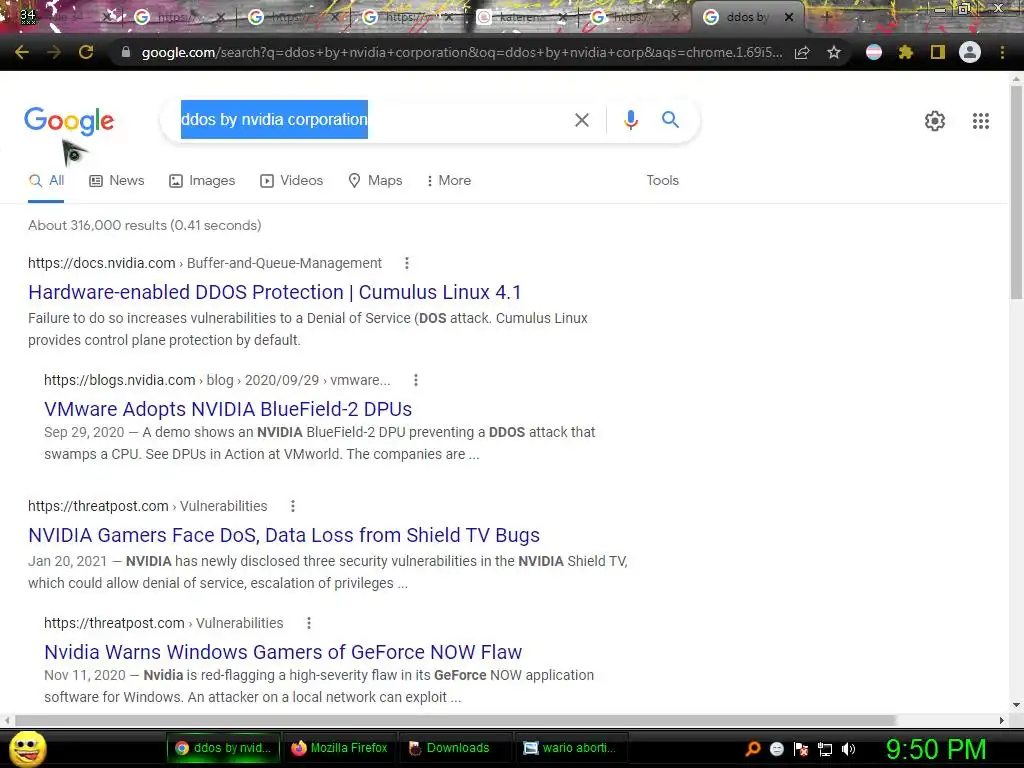Switch to the Images results tab

click(202, 180)
